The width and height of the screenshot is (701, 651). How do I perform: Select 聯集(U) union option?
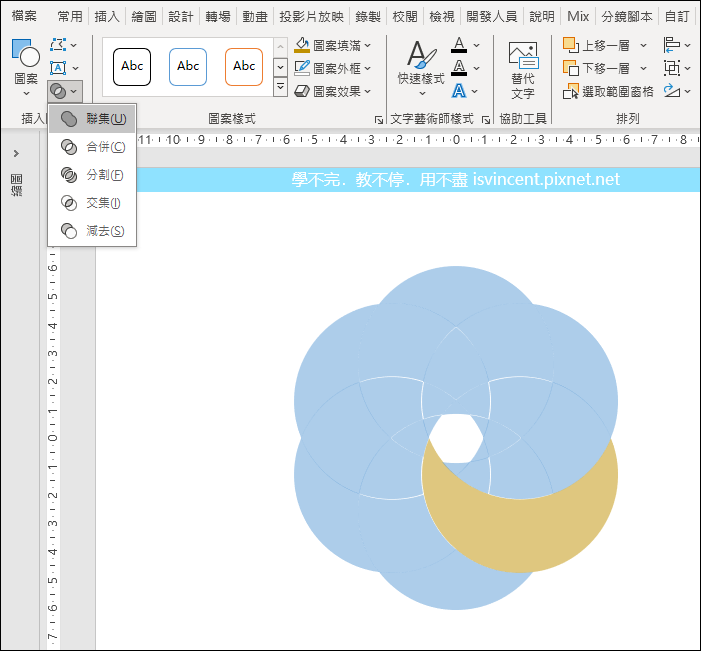[x=92, y=118]
